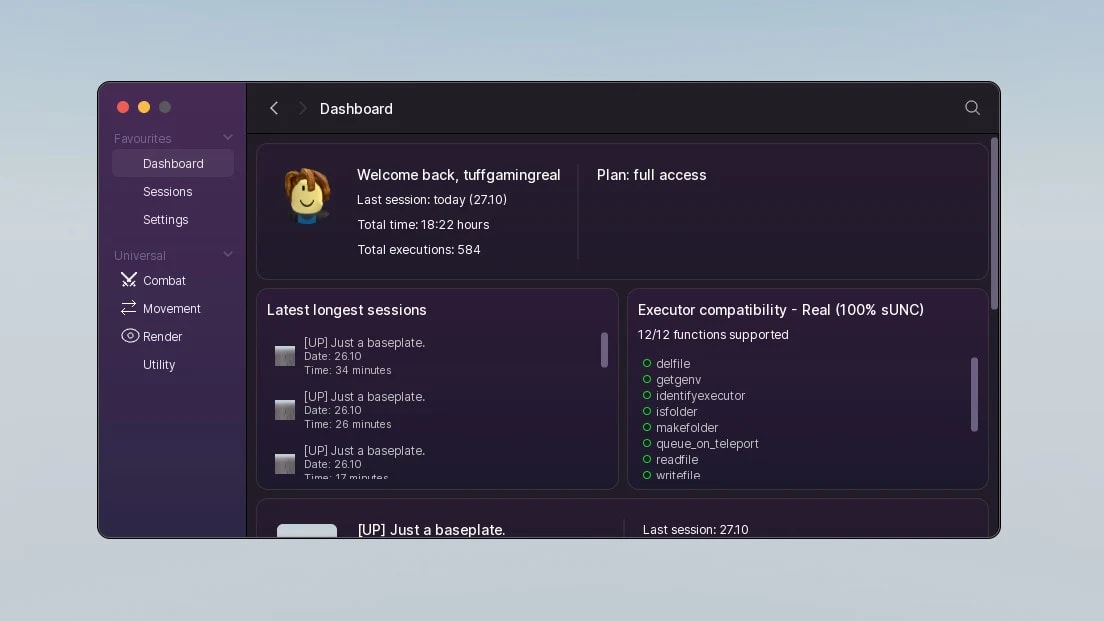Click the green circle beside makefolder
The image size is (1104, 621).
click(x=646, y=427)
